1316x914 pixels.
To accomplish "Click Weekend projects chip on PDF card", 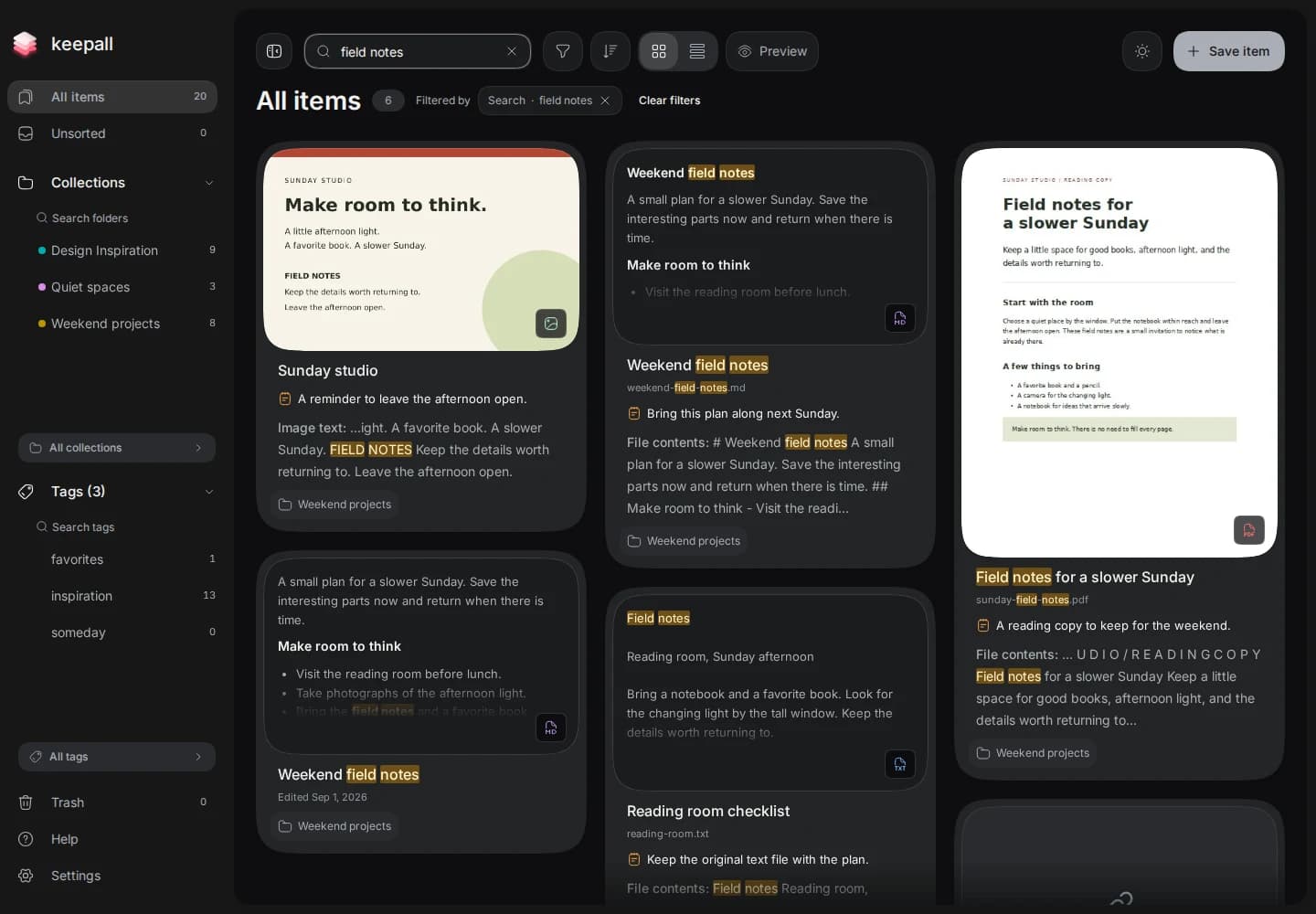I will click(x=1033, y=753).
